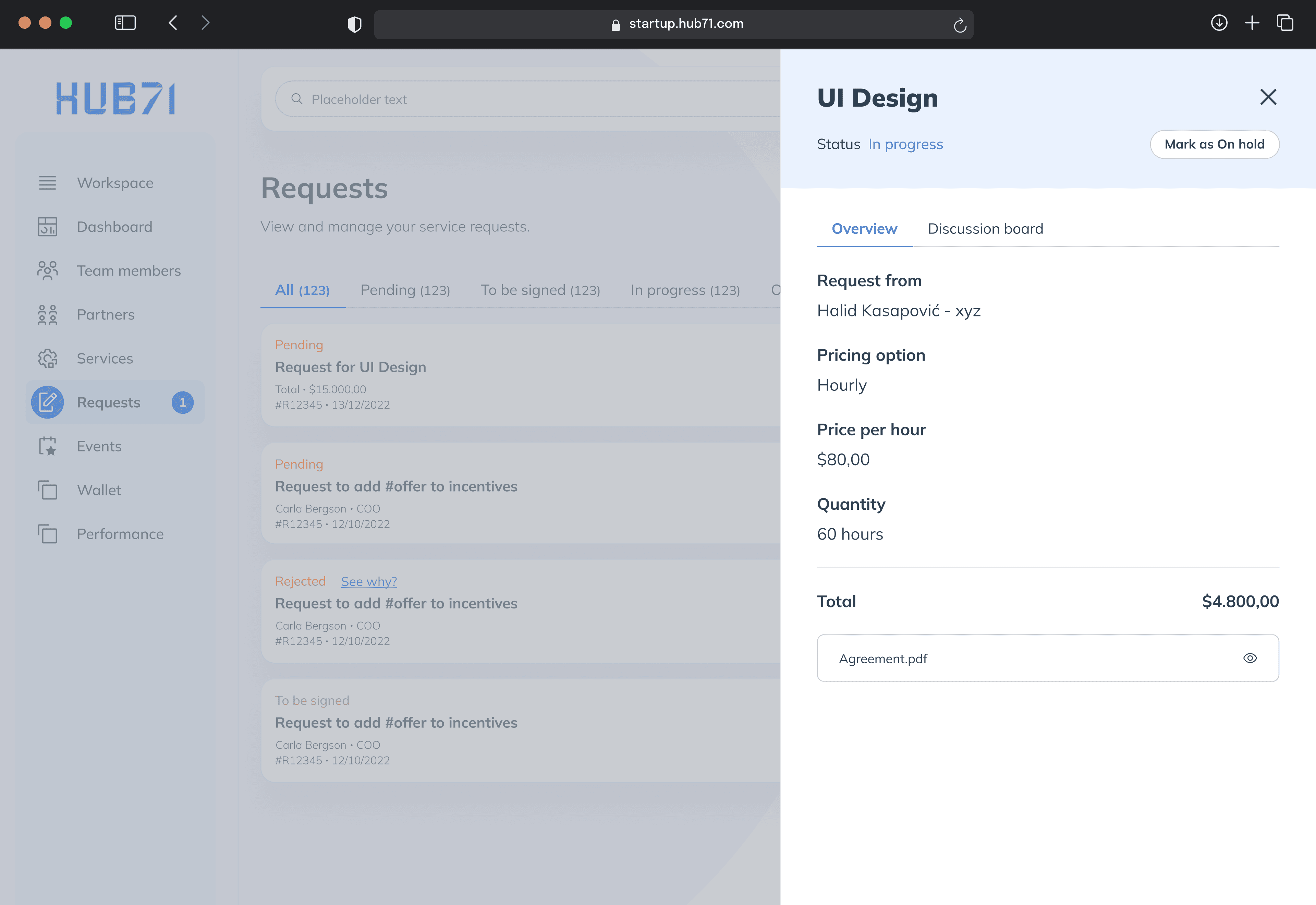The height and width of the screenshot is (905, 1316).
Task: Switch to the Discussion board tab
Action: pyautogui.click(x=985, y=229)
